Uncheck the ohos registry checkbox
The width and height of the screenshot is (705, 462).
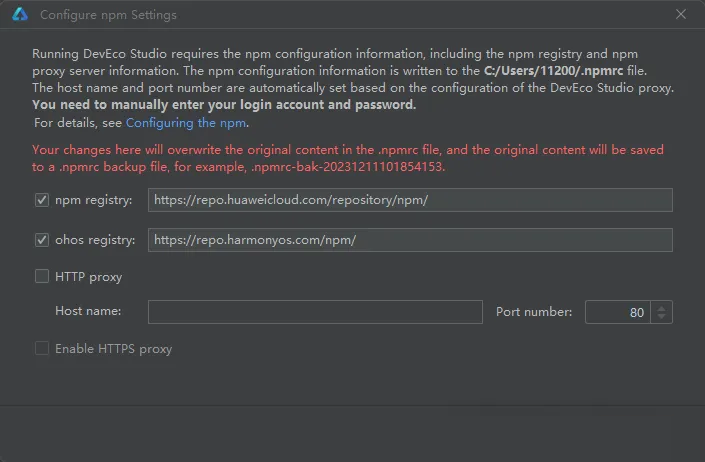tap(42, 240)
